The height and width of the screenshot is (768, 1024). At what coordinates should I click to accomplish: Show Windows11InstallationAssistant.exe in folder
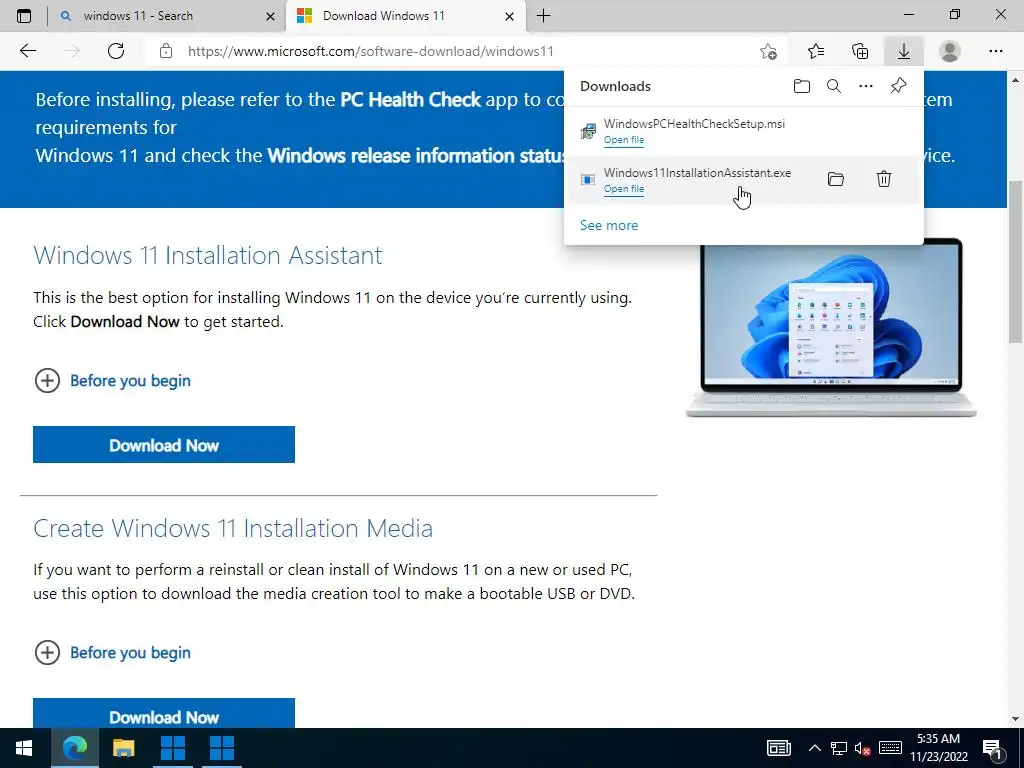pos(835,179)
